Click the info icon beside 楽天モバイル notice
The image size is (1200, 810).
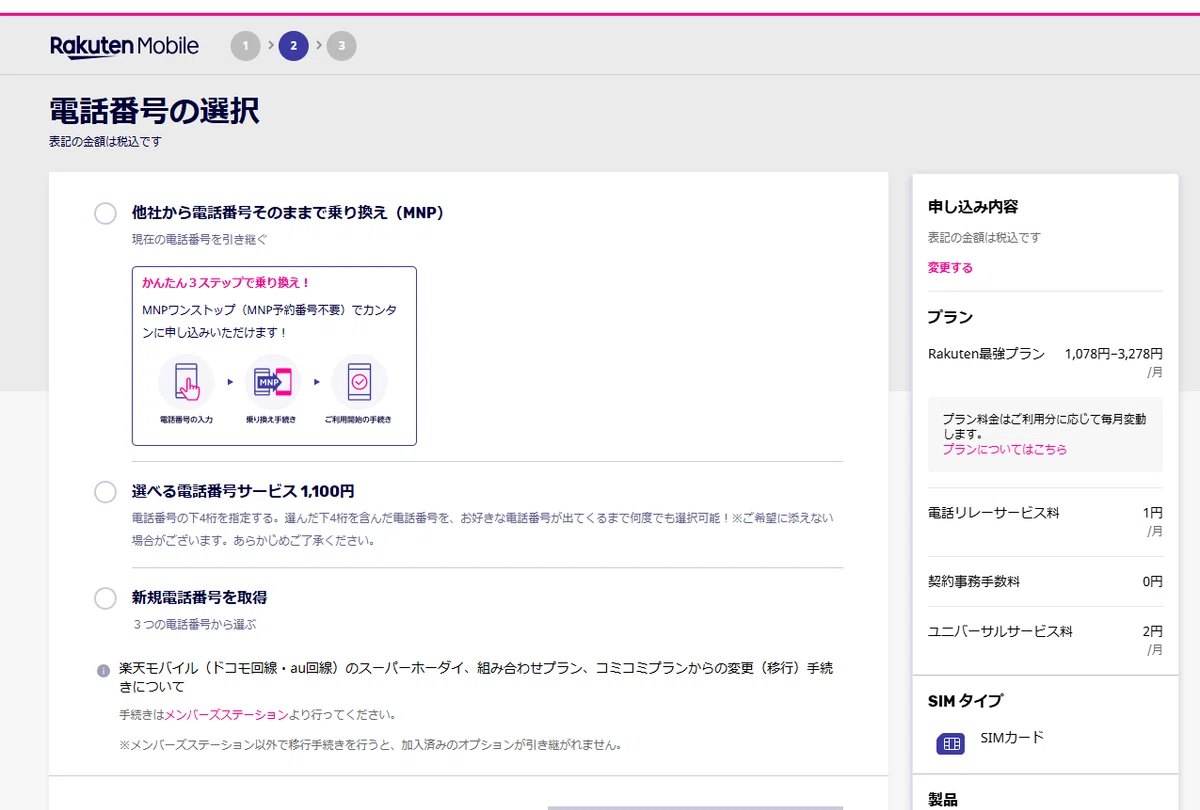(103, 670)
